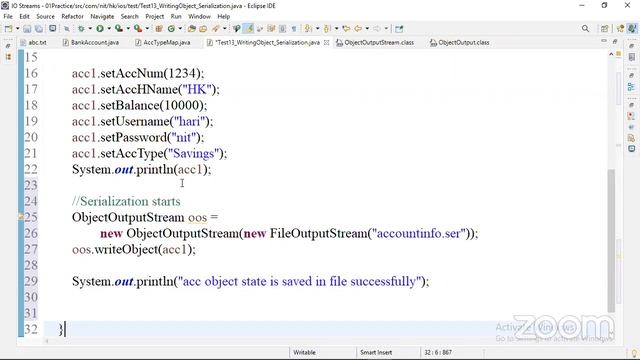Viewport: 640px width, 360px height.
Task: Expand the Next Annotation dropdown arrow
Action: click(318, 29)
